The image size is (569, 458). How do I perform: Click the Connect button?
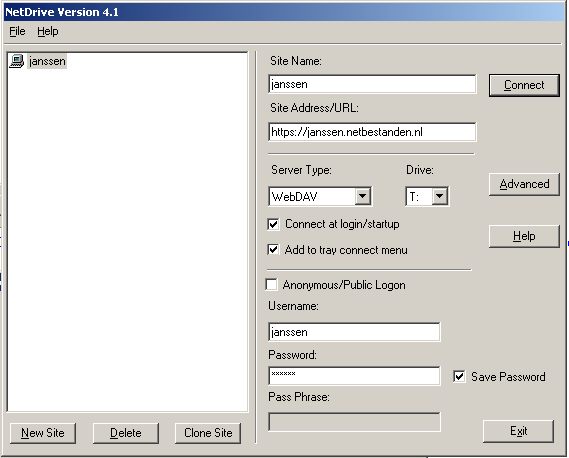click(524, 85)
